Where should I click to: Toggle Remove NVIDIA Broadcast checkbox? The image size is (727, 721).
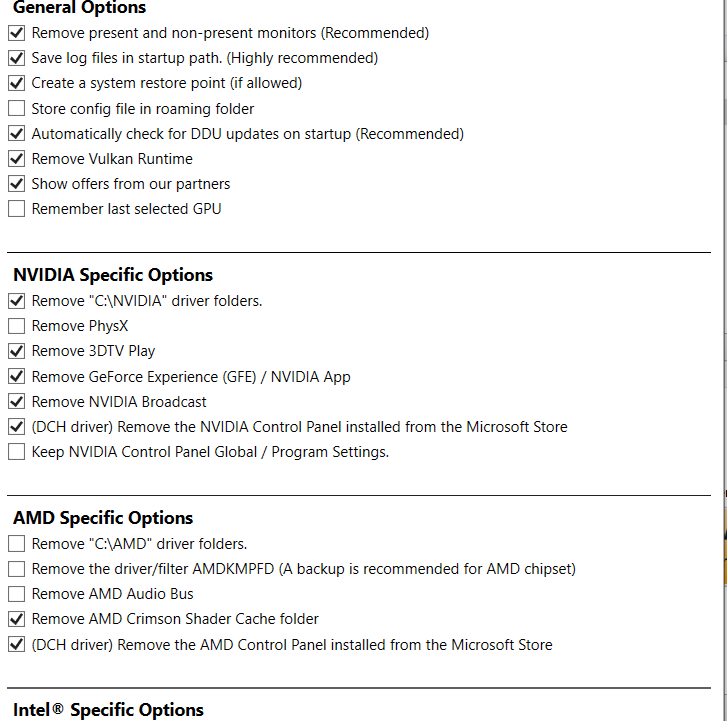pos(16,402)
